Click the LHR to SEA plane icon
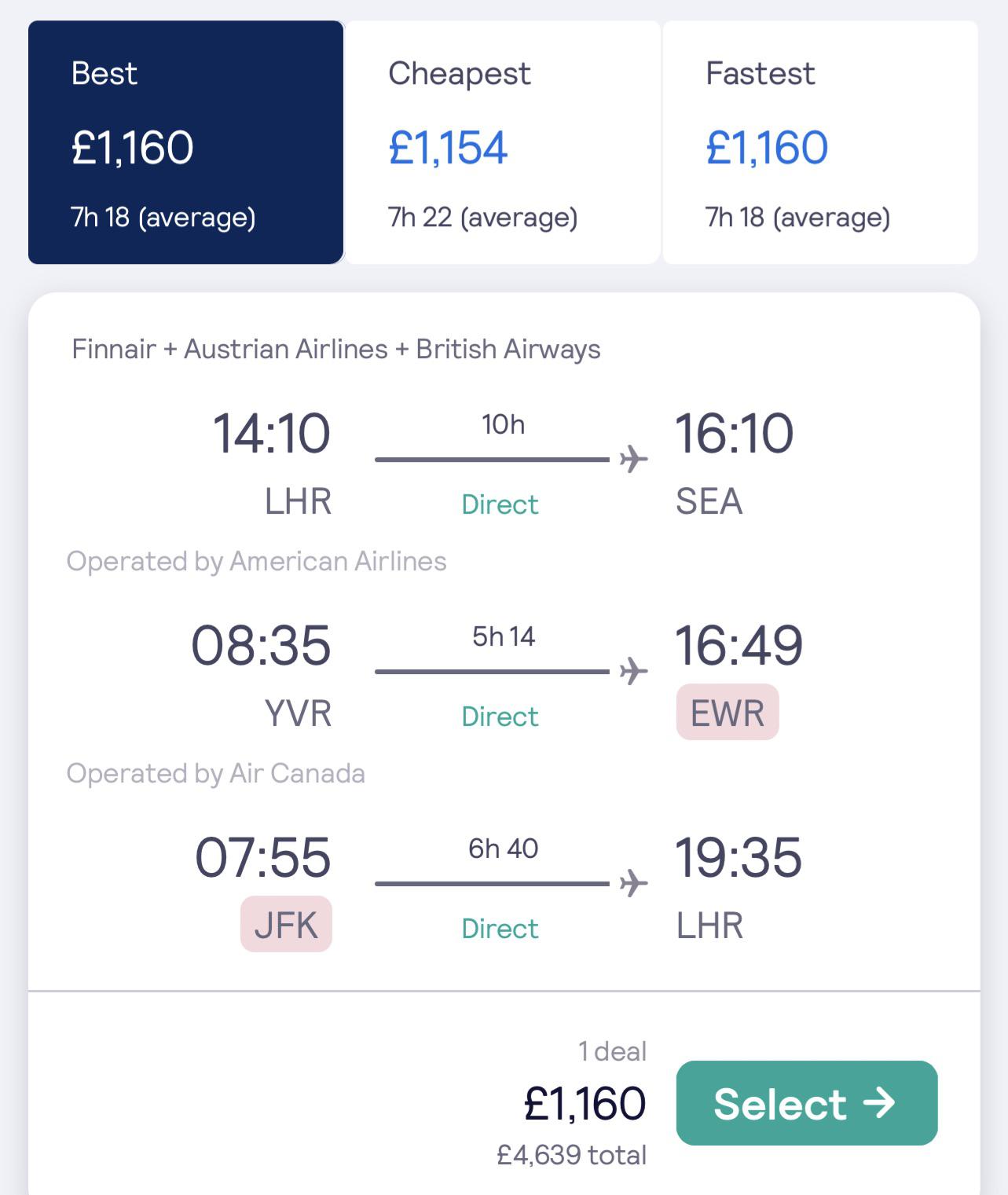Screen dimensions: 1008x1195 coord(633,459)
